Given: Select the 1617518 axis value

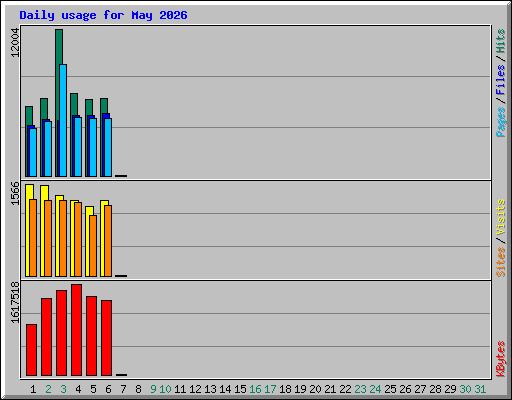Looking at the screenshot, I should click(15, 302).
